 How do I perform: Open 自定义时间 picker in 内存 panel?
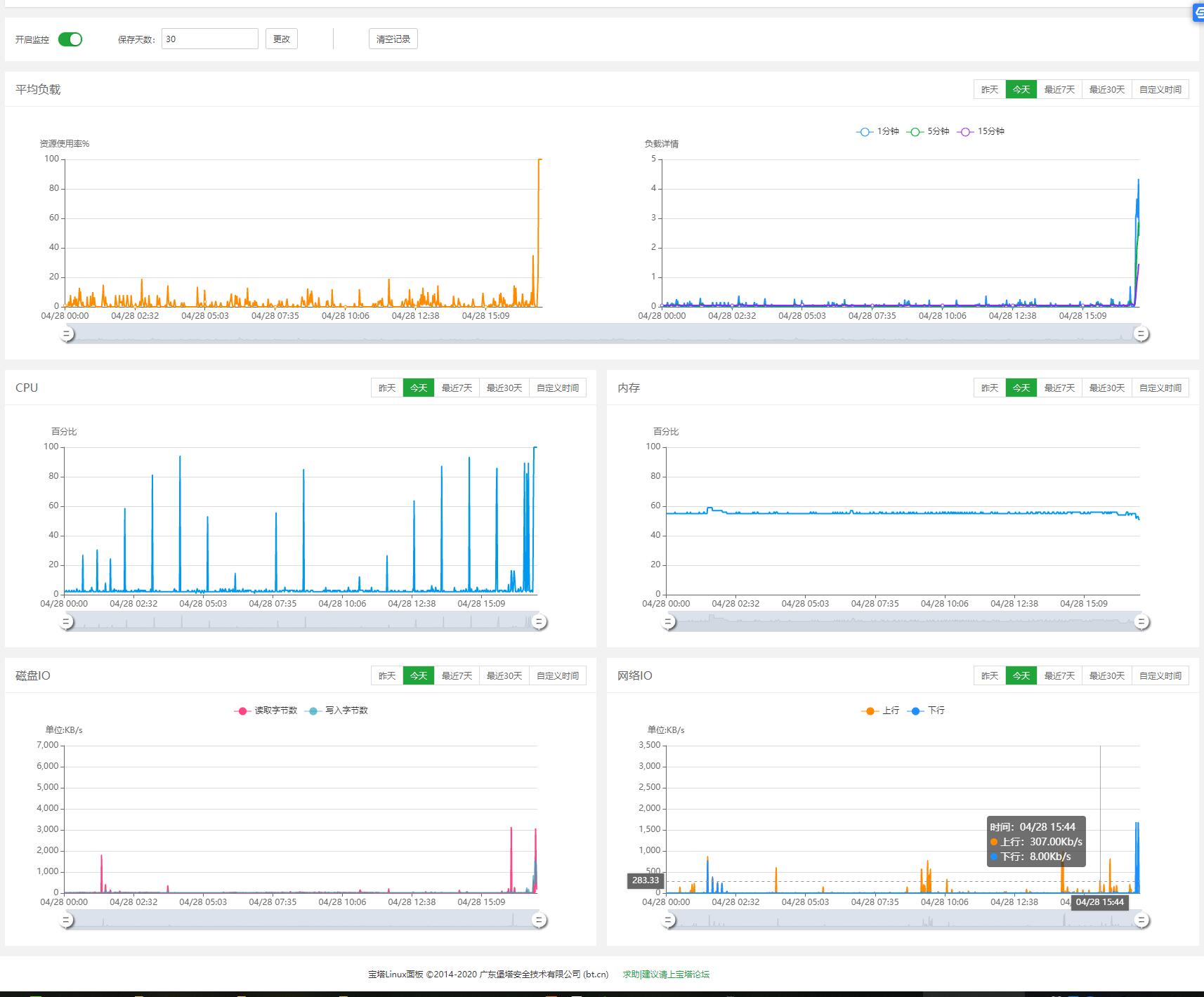coord(1160,388)
